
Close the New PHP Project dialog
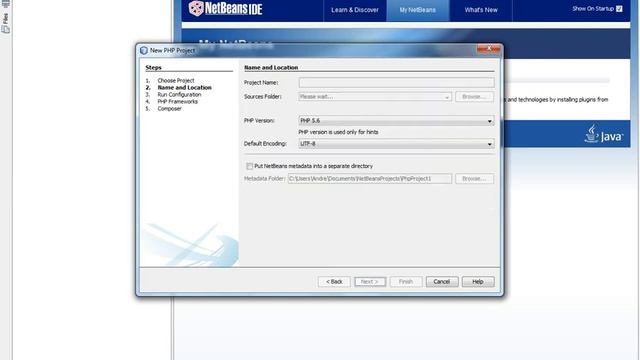489,49
